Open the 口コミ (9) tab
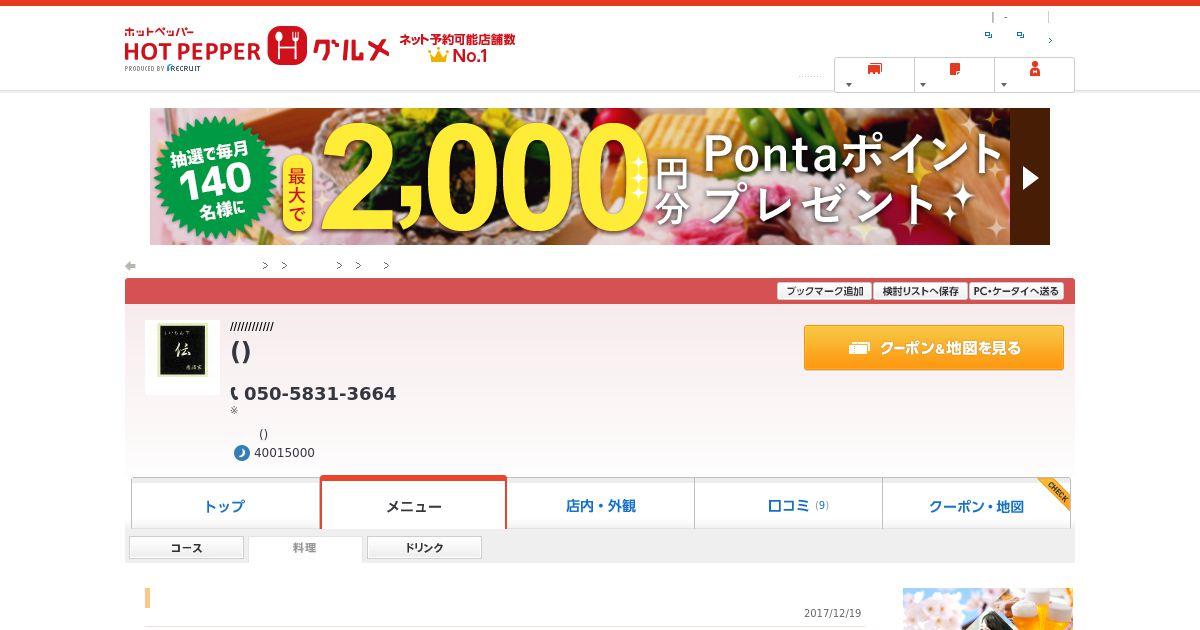 (x=788, y=504)
